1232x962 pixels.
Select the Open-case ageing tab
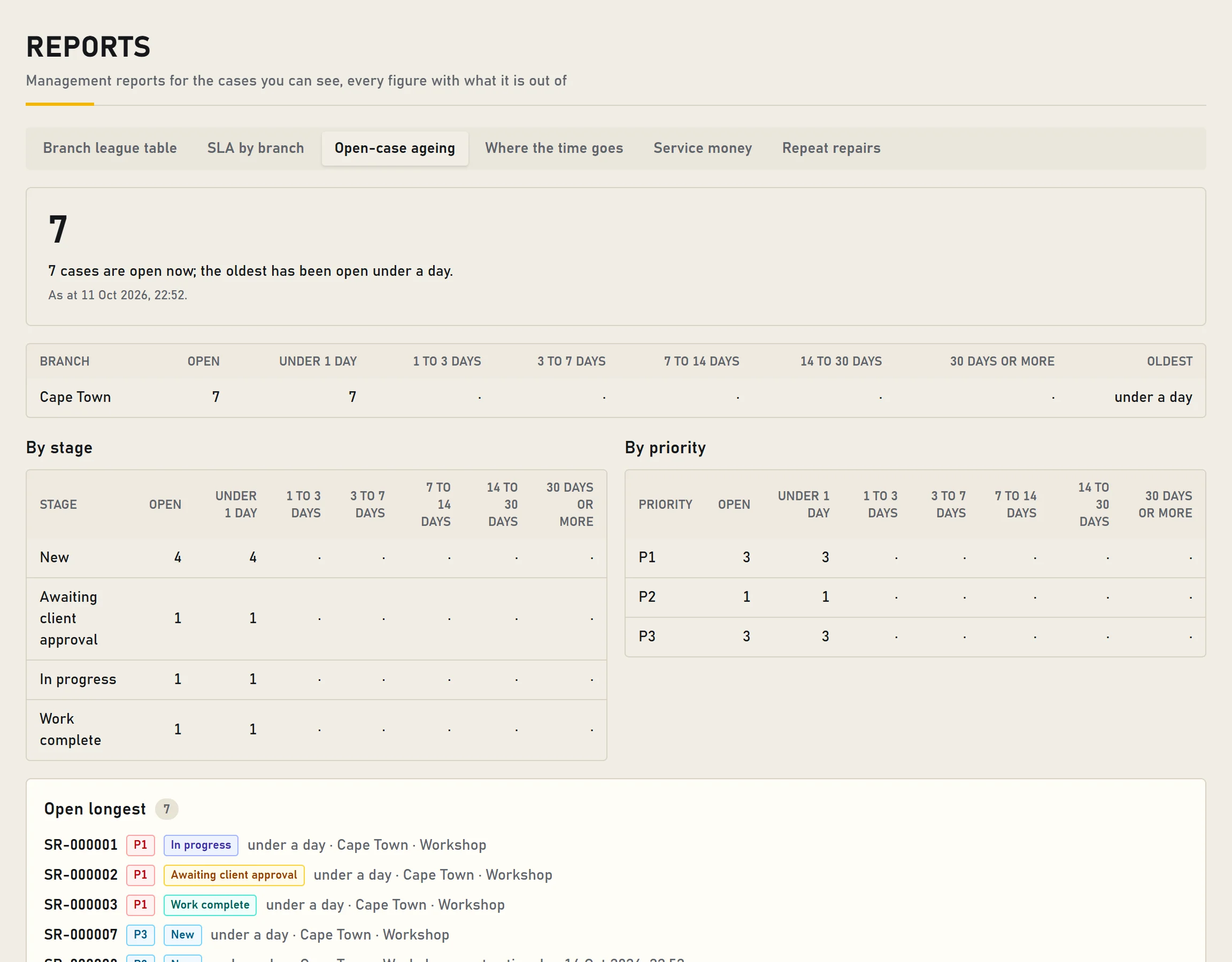point(395,148)
